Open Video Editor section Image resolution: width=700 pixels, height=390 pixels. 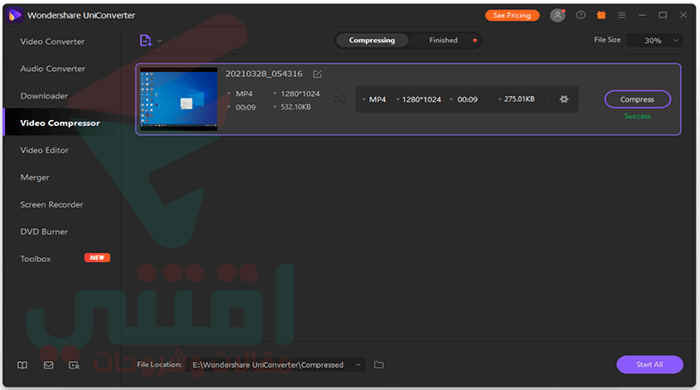[x=44, y=150]
